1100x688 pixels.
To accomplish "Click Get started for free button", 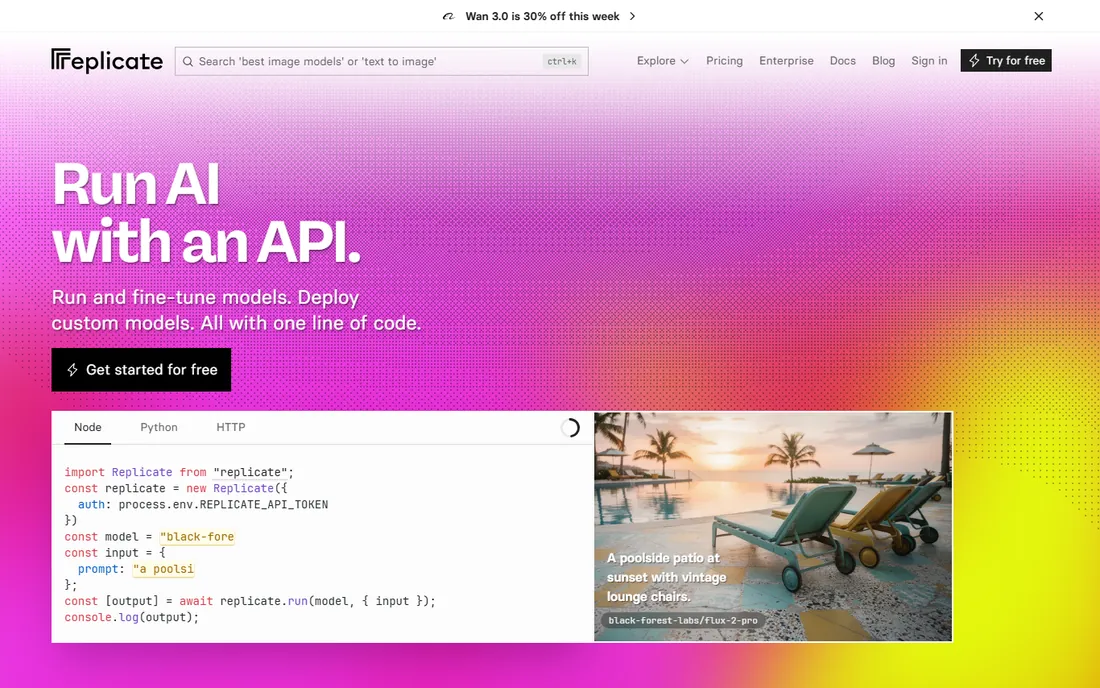I will (x=141, y=370).
